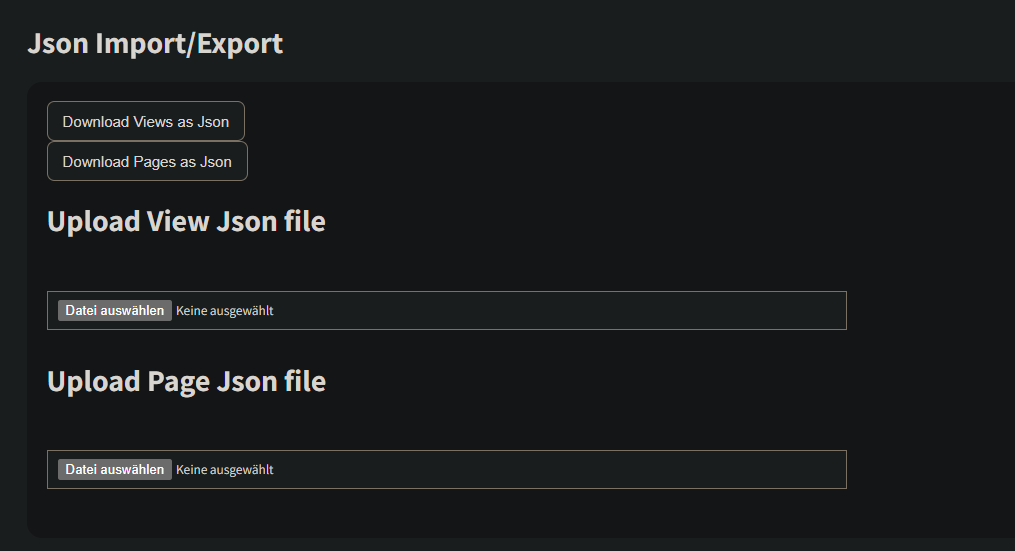Click the word "Page" in upload heading
The width and height of the screenshot is (1015, 551).
pos(179,381)
